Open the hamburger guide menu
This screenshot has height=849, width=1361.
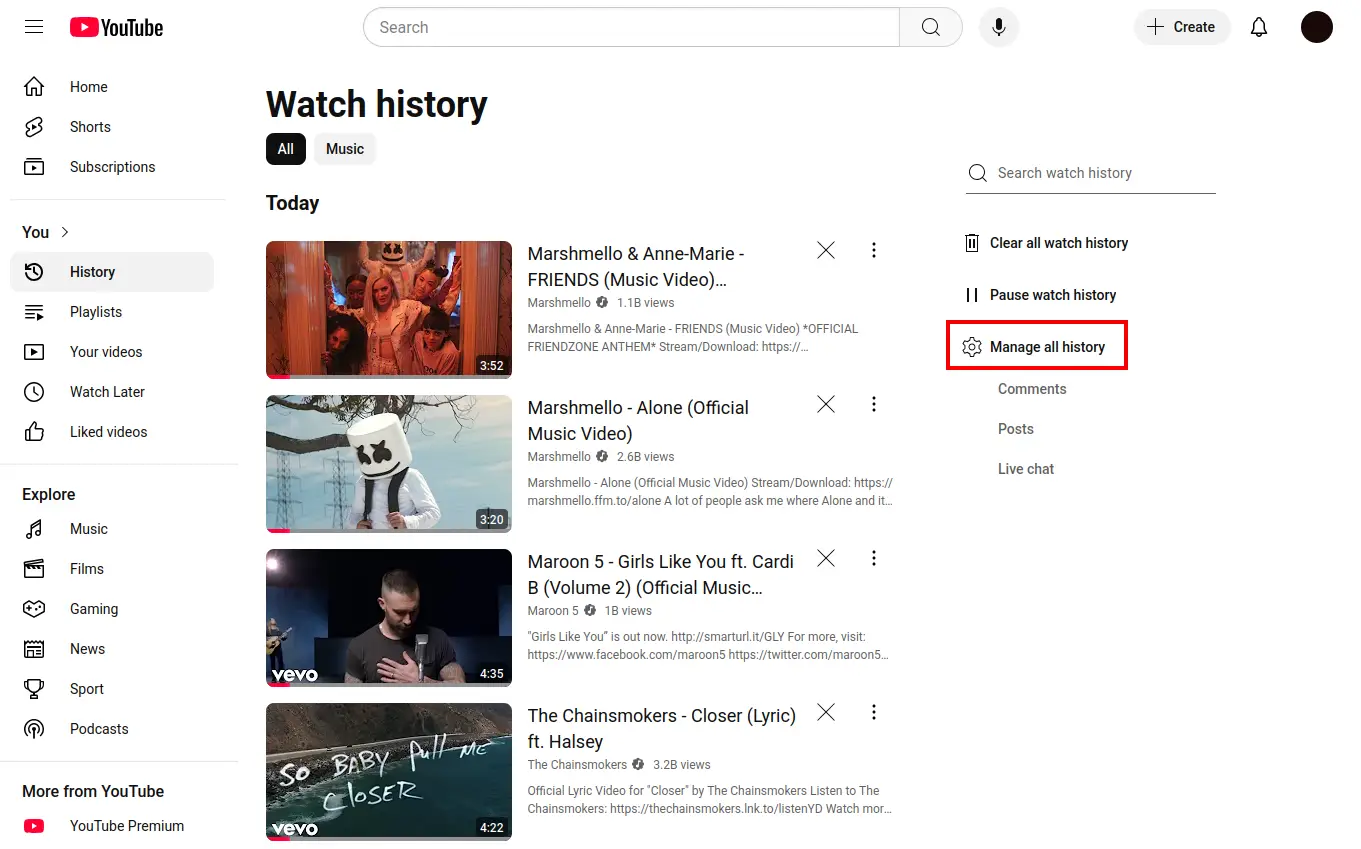(x=34, y=27)
